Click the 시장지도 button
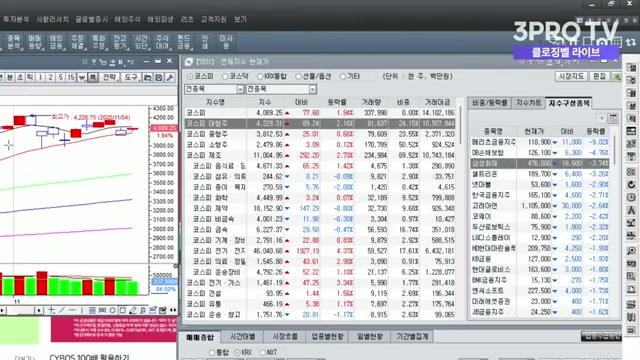This screenshot has width=640, height=360. pyautogui.click(x=571, y=76)
